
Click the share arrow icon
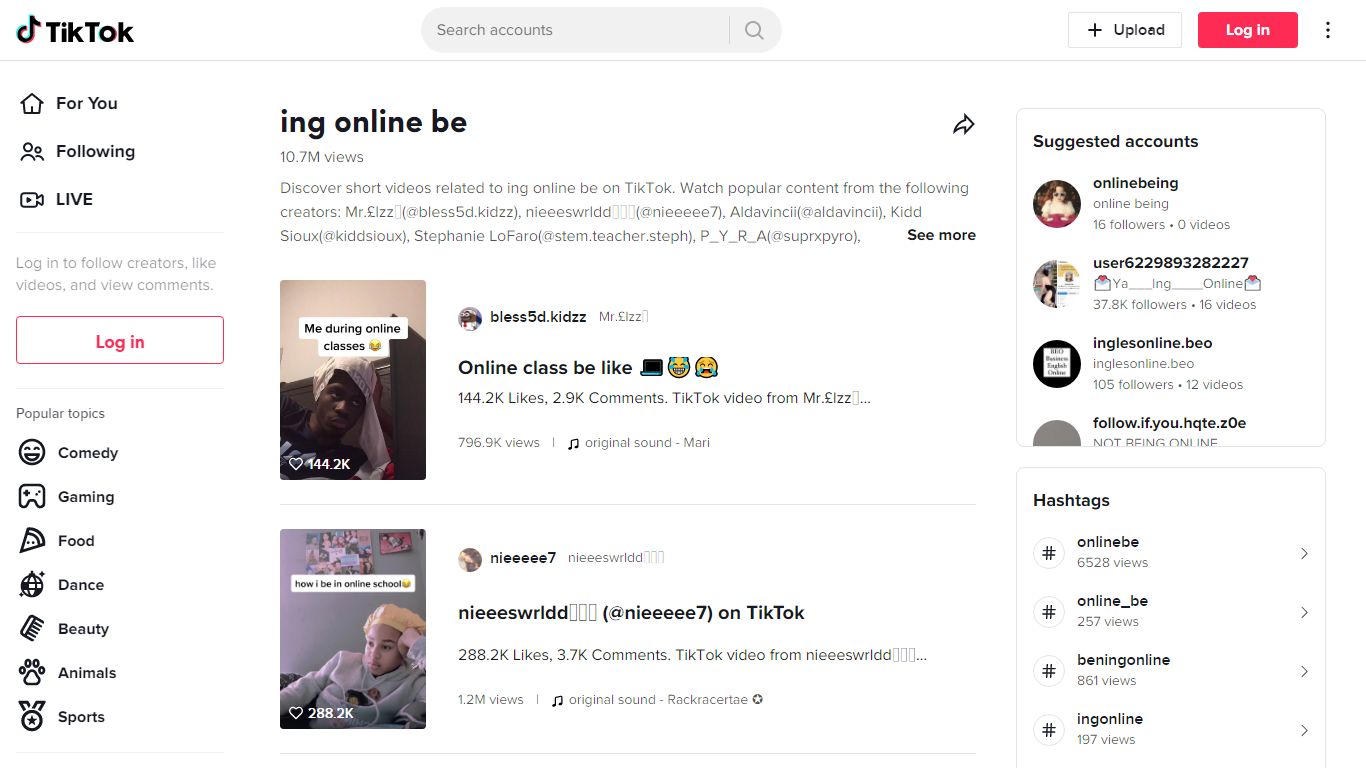point(963,124)
